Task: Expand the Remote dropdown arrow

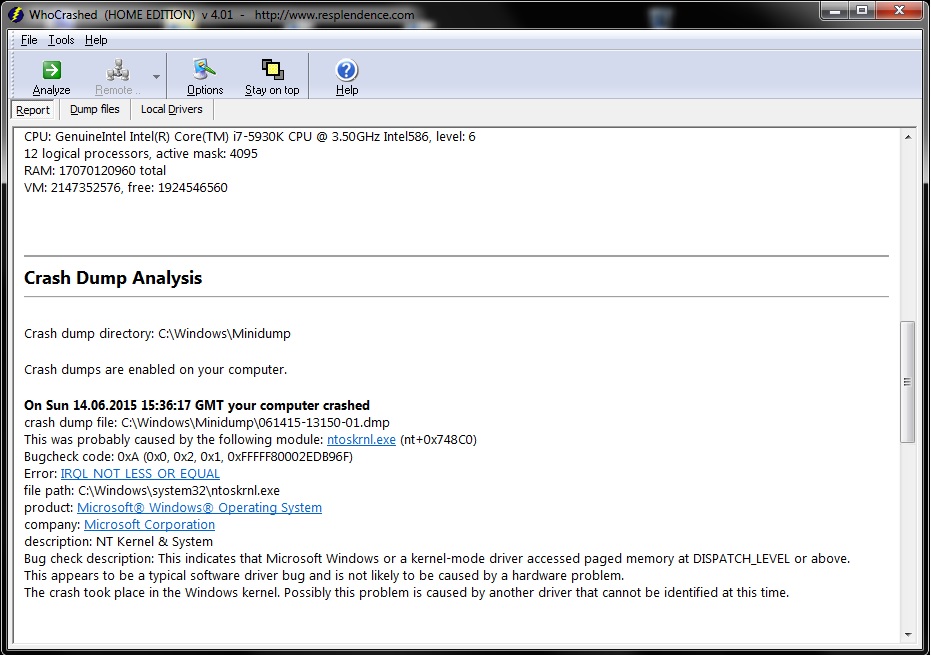Action: tap(156, 77)
